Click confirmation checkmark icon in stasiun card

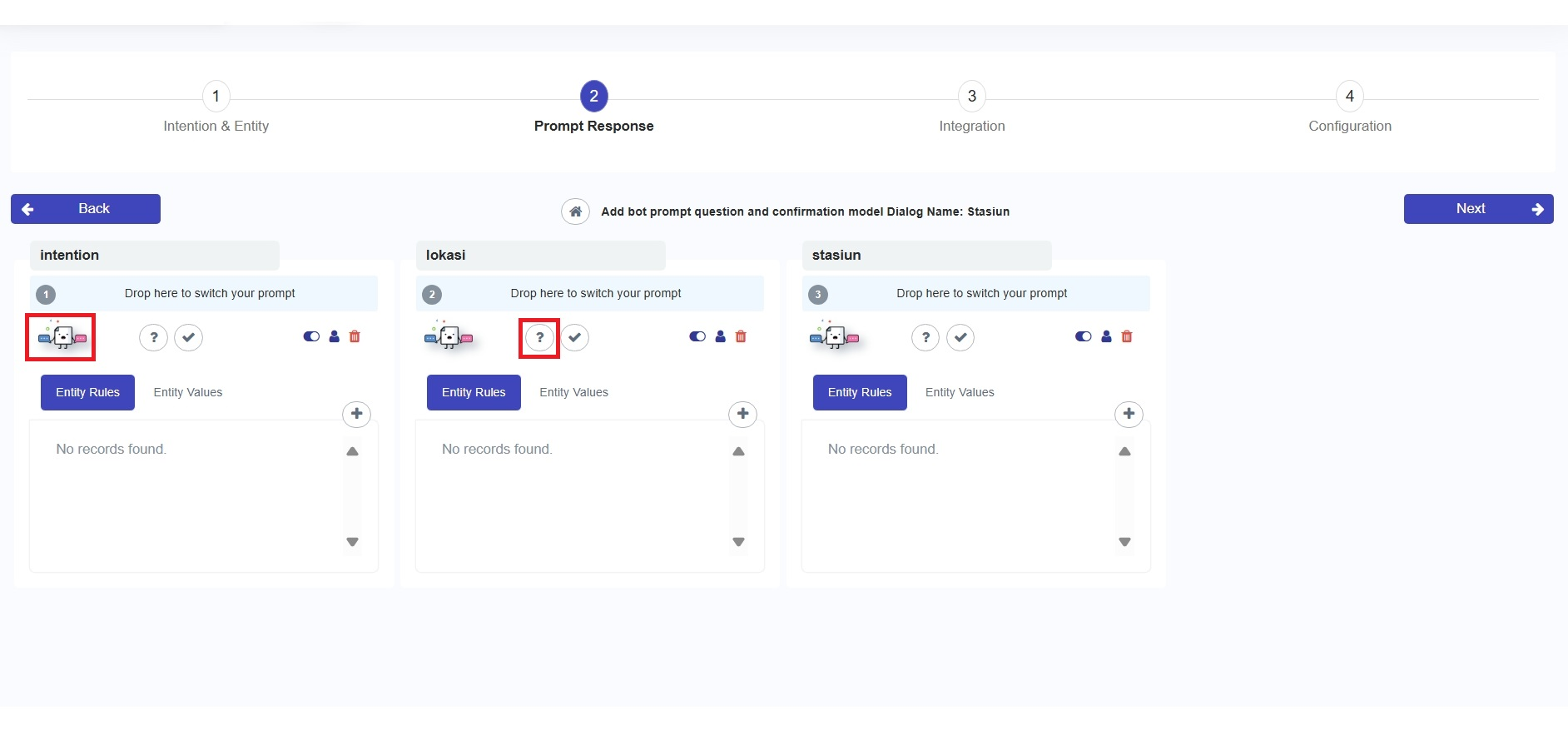tap(960, 337)
